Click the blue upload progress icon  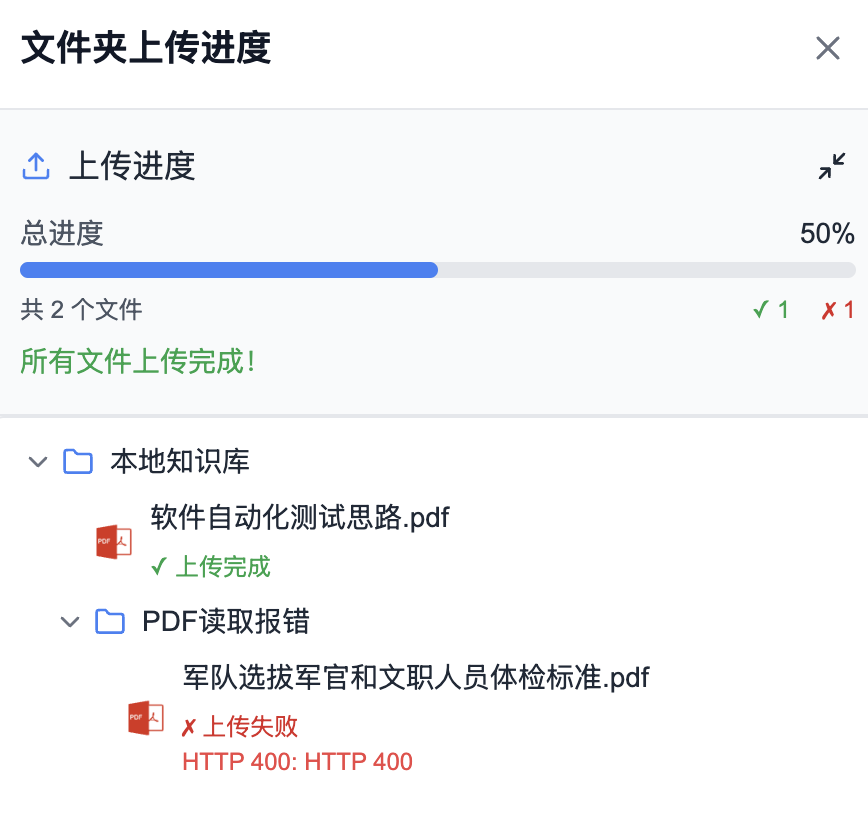(x=37, y=166)
